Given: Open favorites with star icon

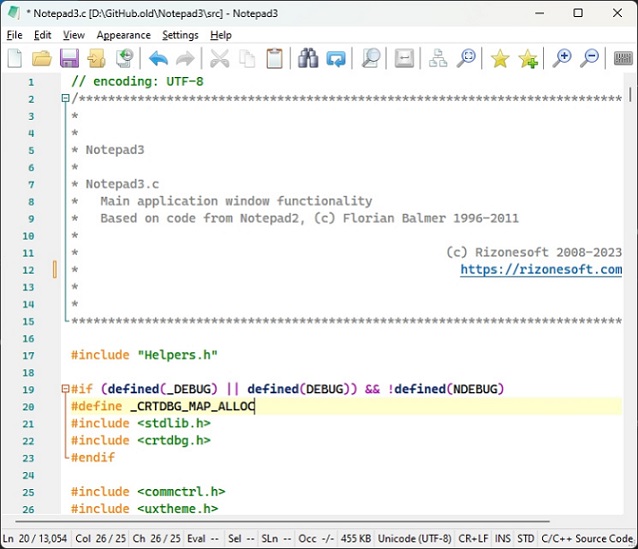Looking at the screenshot, I should tap(500, 59).
